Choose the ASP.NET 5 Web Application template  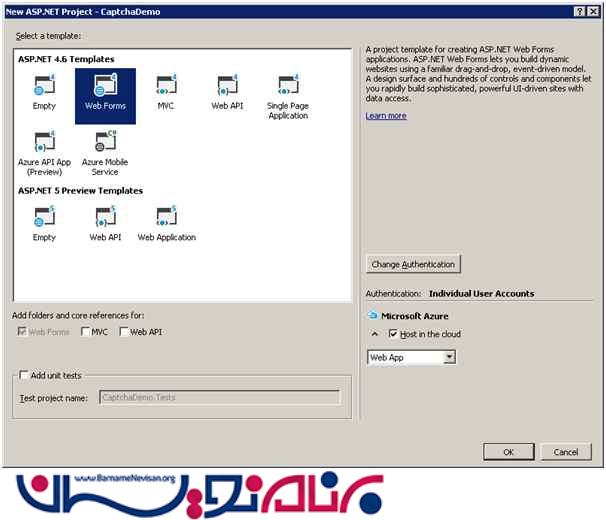[167, 223]
